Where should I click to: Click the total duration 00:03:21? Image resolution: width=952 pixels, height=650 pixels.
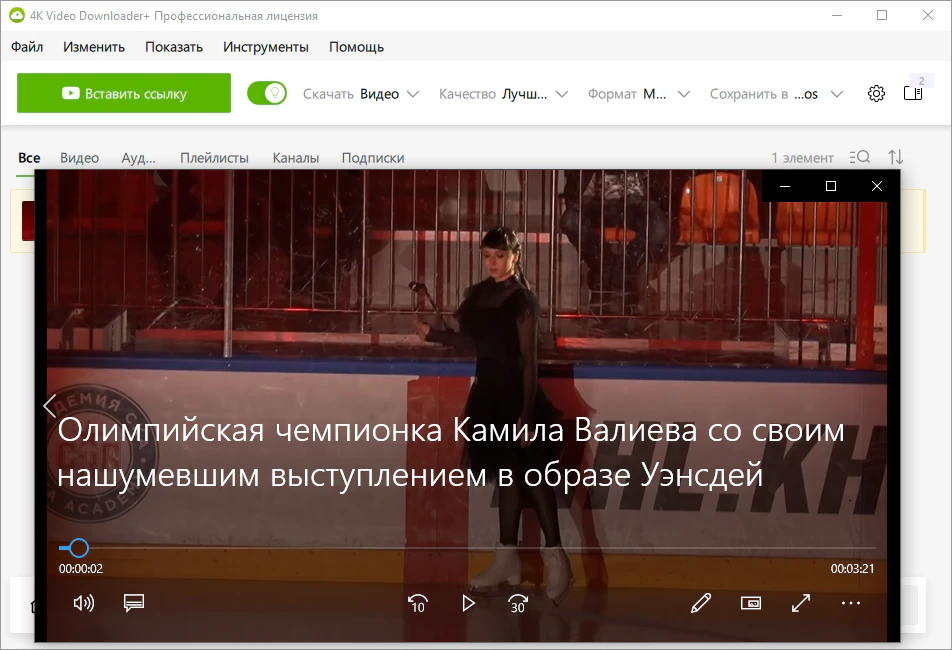852,569
